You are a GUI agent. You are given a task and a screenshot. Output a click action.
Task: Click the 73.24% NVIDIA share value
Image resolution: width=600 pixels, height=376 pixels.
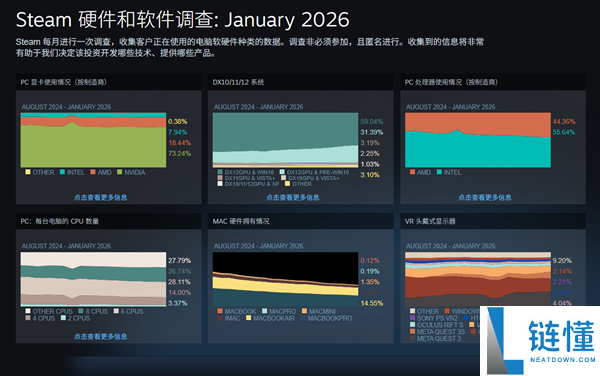(179, 154)
